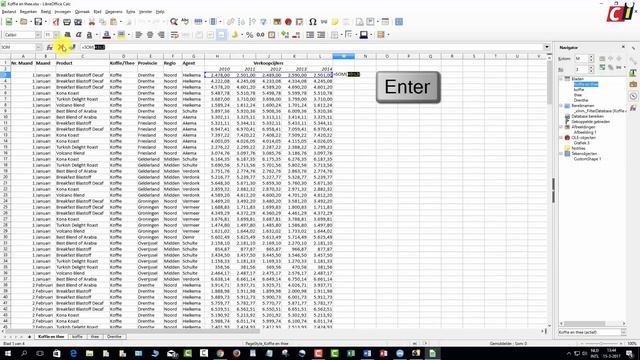The image size is (640, 360).
Task: Switch to the Drenthe sheet tab
Action: point(114,337)
